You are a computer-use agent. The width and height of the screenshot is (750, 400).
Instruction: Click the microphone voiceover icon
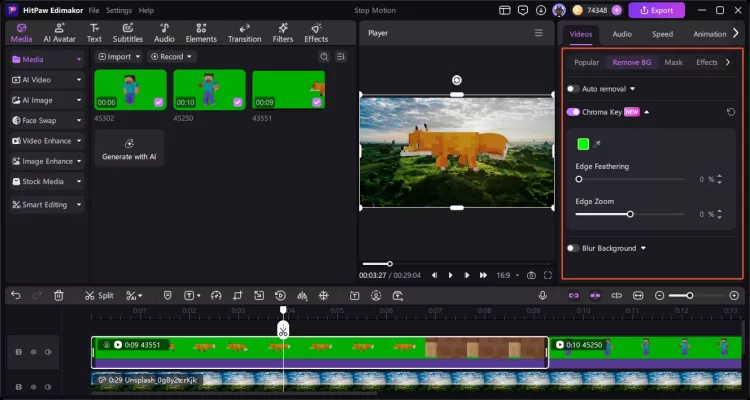tap(542, 296)
